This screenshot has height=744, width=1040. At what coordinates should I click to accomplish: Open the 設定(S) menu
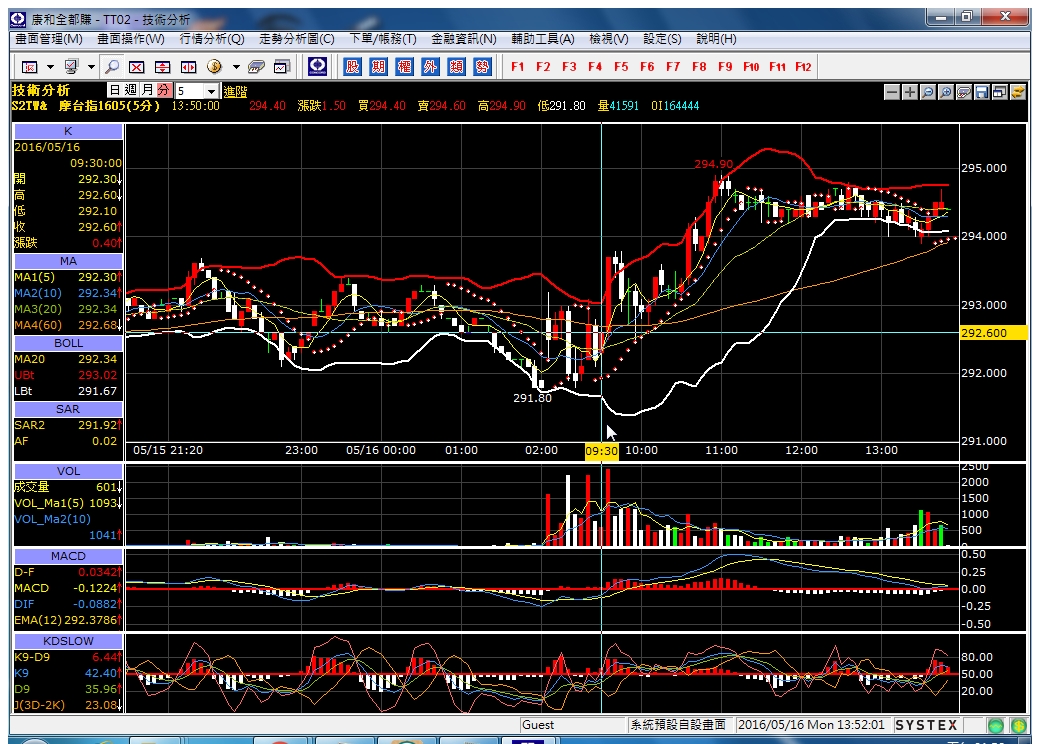click(662, 39)
